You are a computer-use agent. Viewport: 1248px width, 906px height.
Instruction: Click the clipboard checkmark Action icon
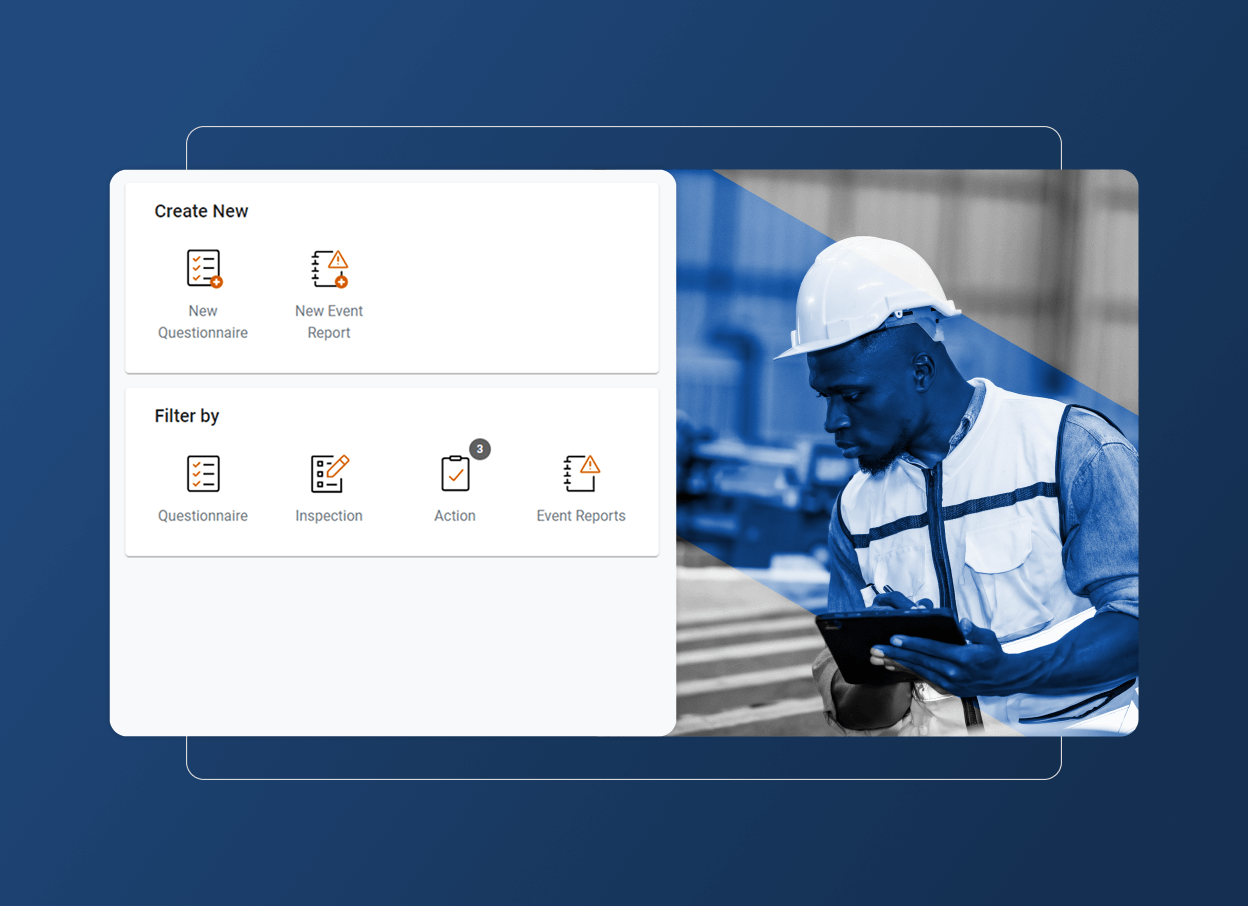[455, 473]
